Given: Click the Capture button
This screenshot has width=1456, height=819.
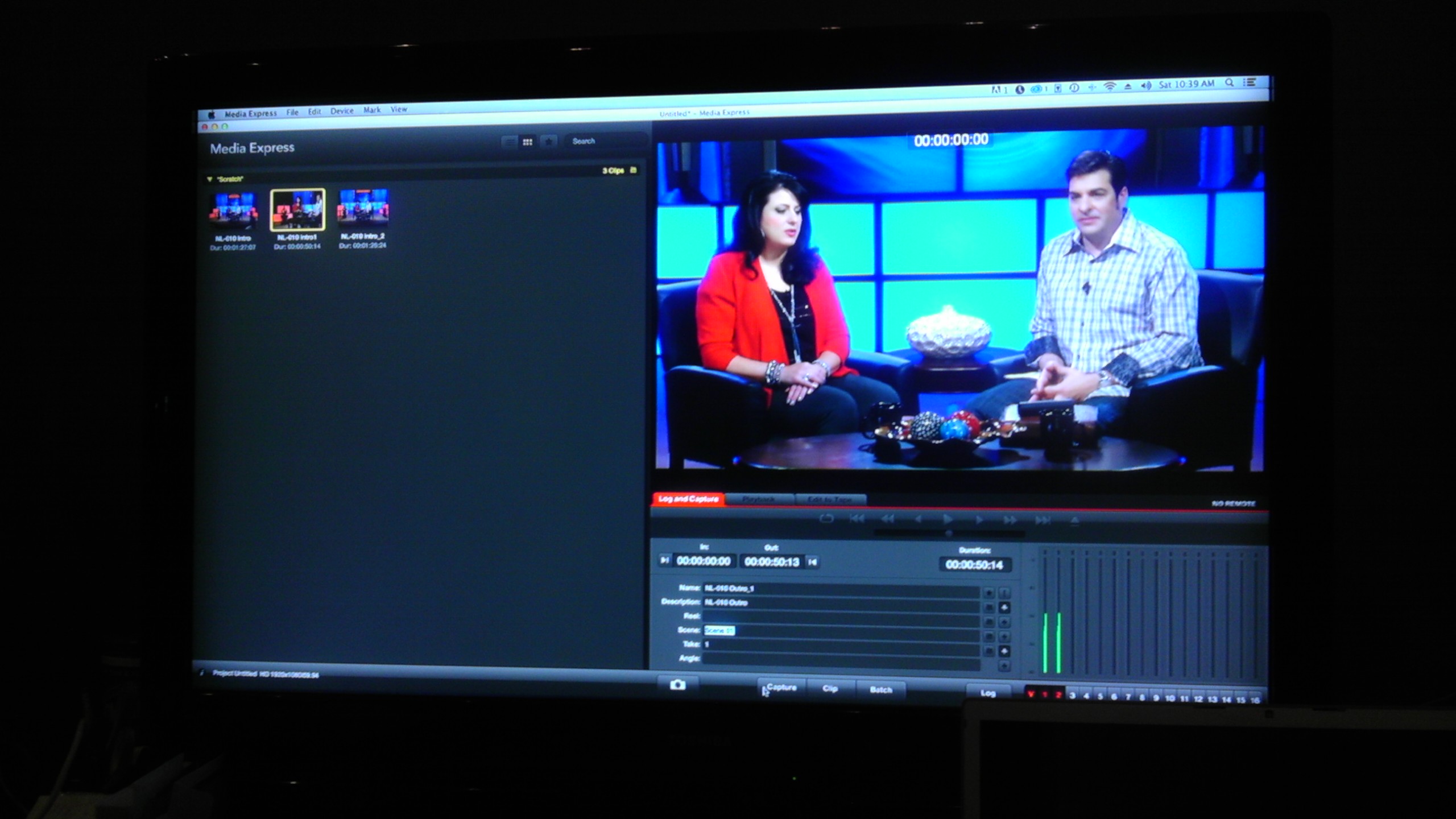Looking at the screenshot, I should pos(781,688).
